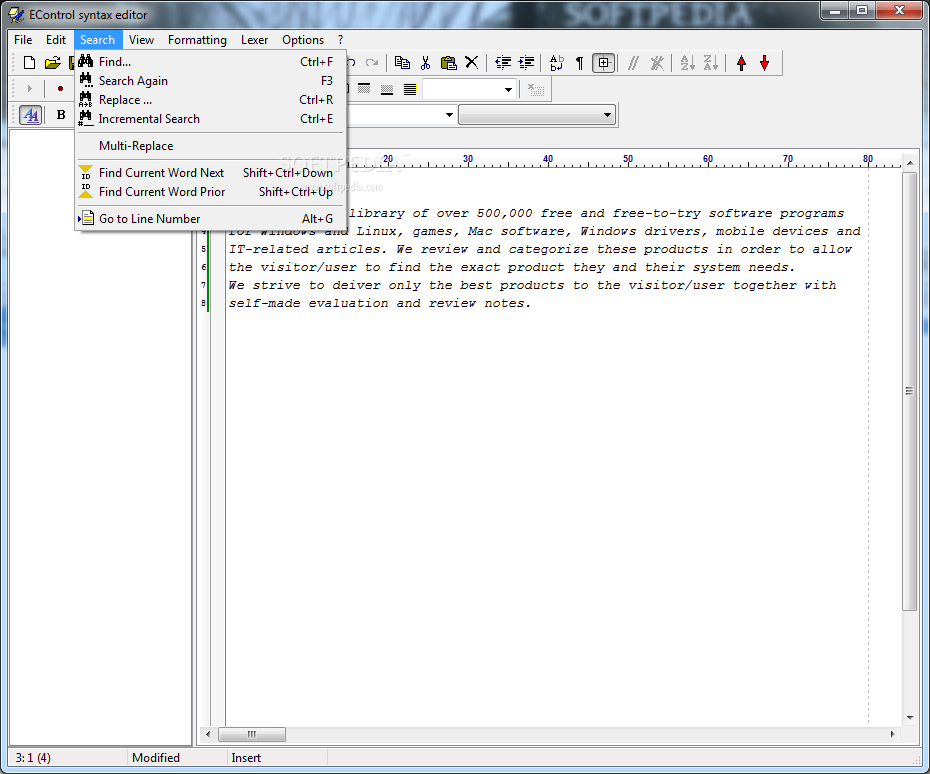Click the Comment lines slashes icon

(x=633, y=62)
